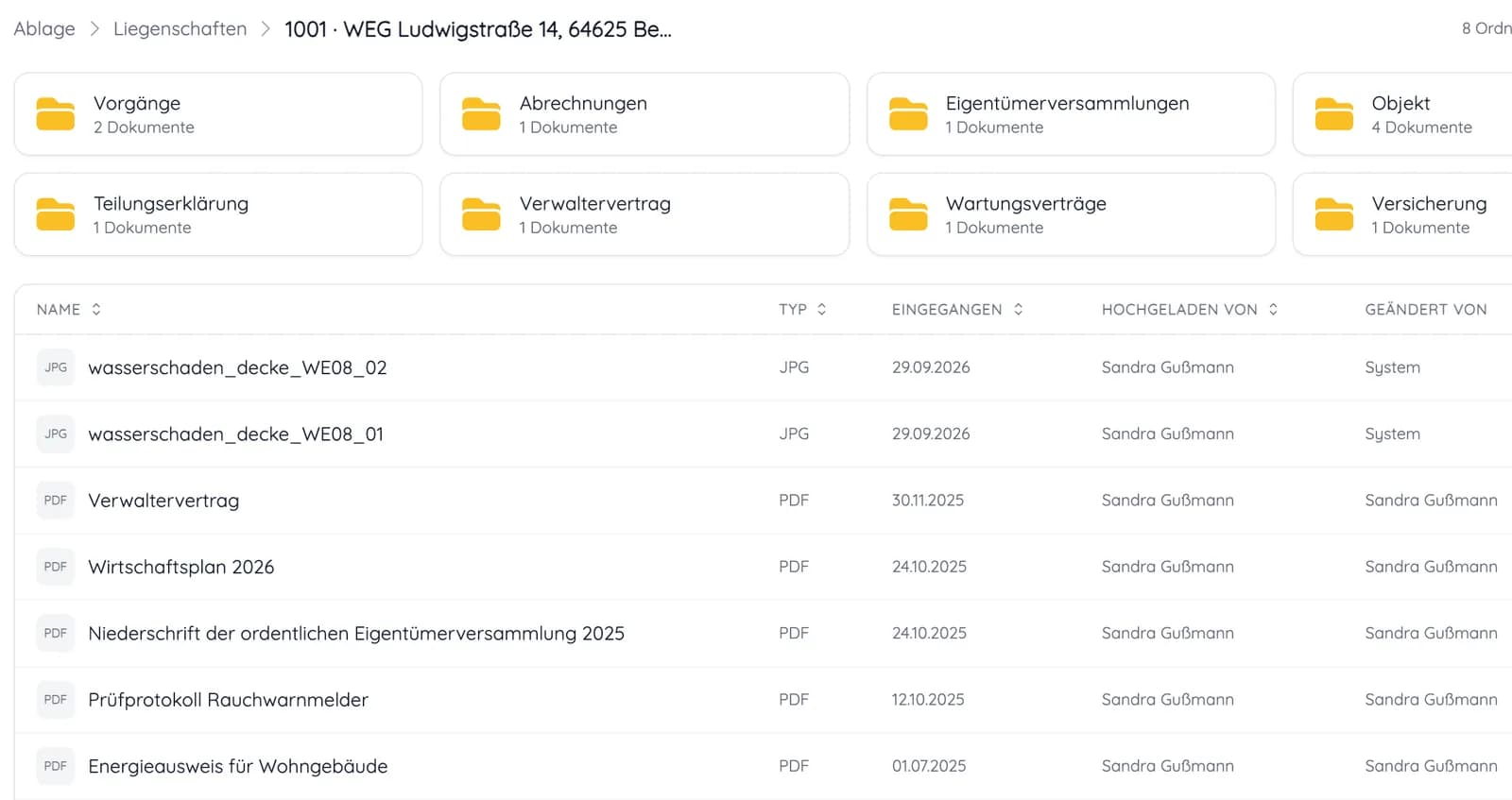Click the date 12.10.2025 cell
The width and height of the screenshot is (1512, 800).
coord(928,700)
